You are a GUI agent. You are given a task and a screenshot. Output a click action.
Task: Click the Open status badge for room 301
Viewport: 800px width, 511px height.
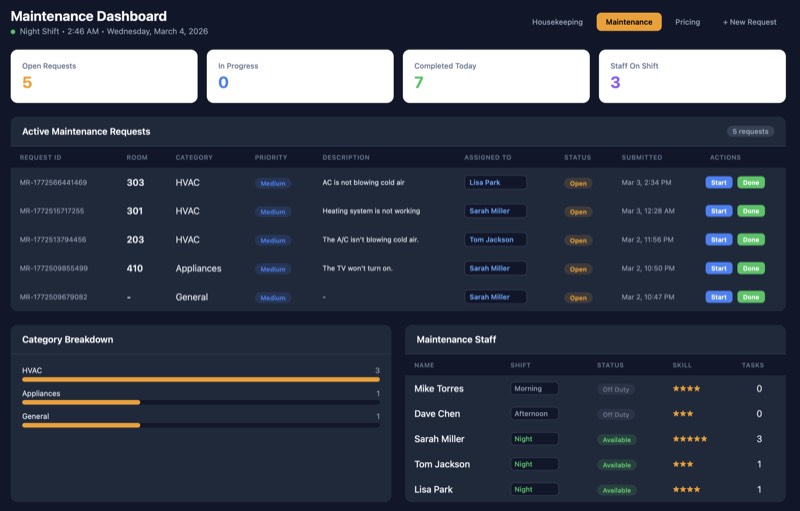coord(578,212)
